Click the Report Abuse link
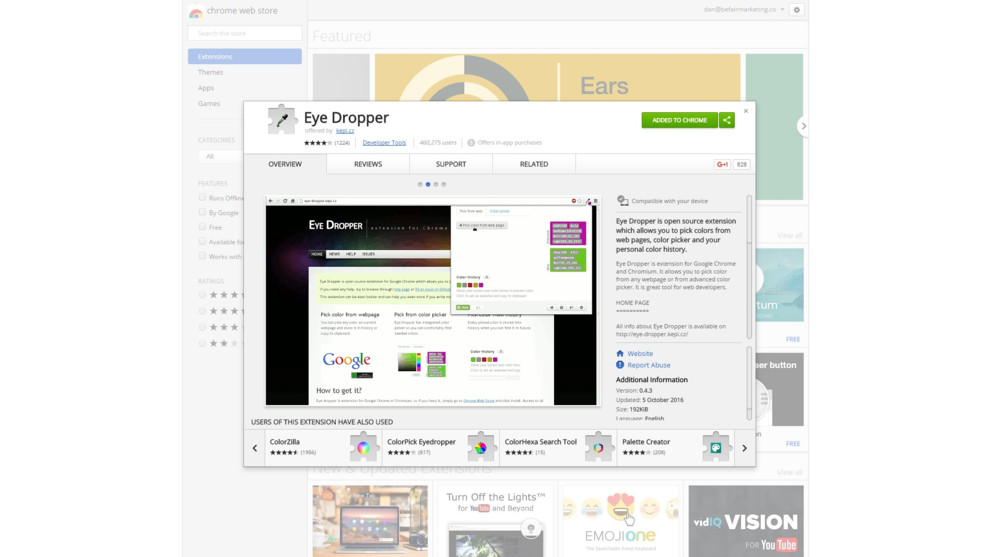Viewport: 1000px width, 557px height. 649,365
